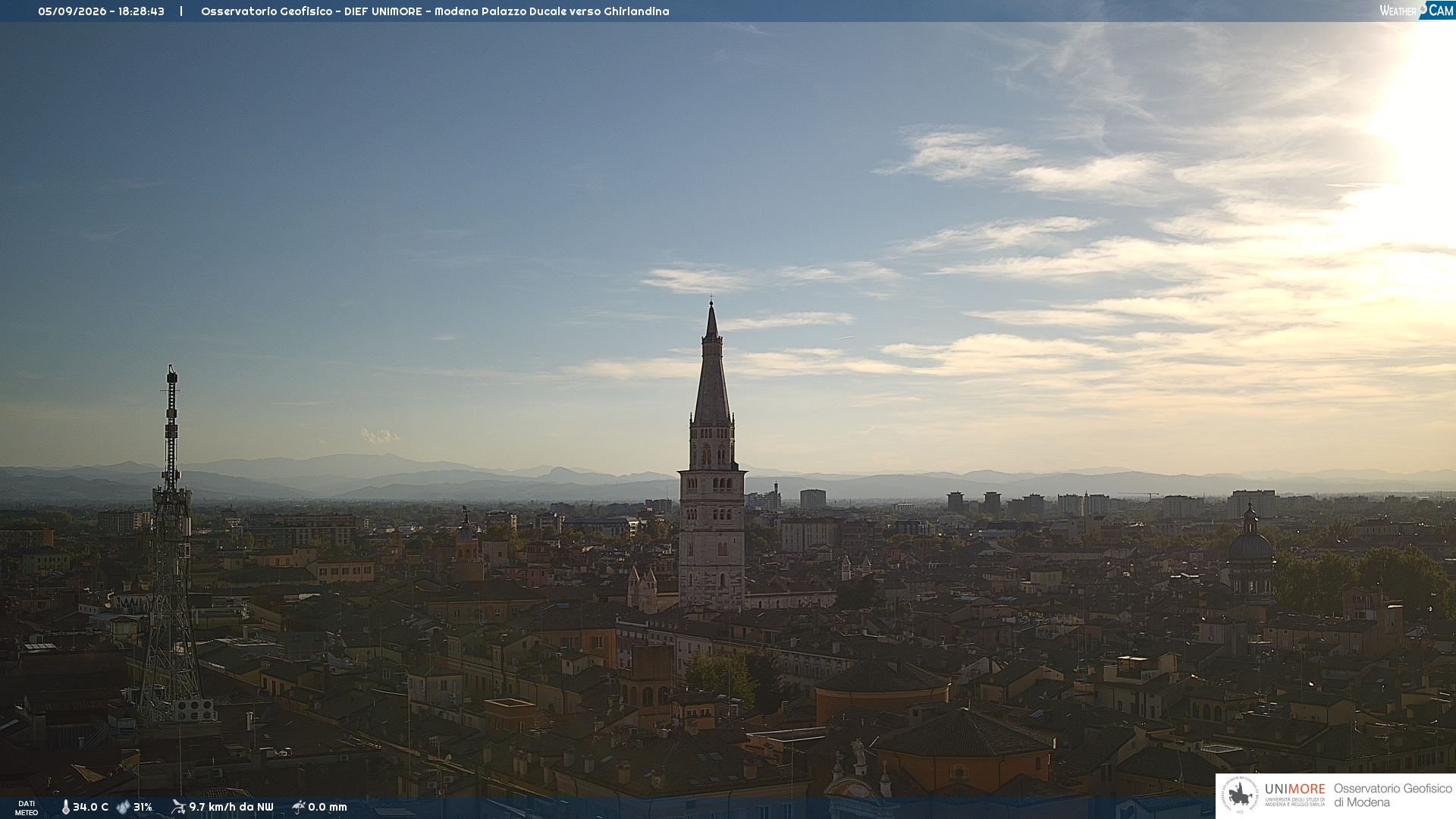Click the 9.7 km/h da NW wind reading
This screenshot has height=819, width=1456.
pos(231,808)
